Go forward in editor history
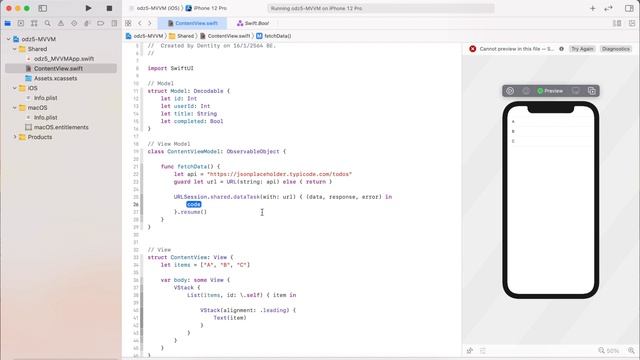640x360 pixels. point(150,23)
